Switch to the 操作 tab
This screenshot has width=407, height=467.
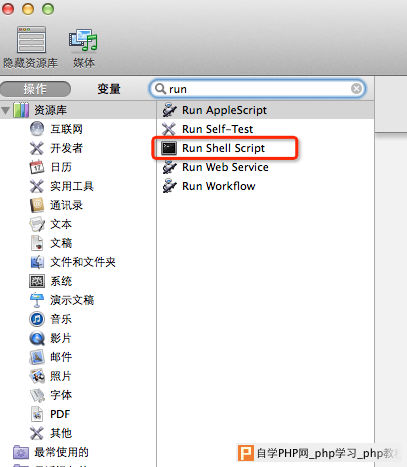[x=35, y=89]
